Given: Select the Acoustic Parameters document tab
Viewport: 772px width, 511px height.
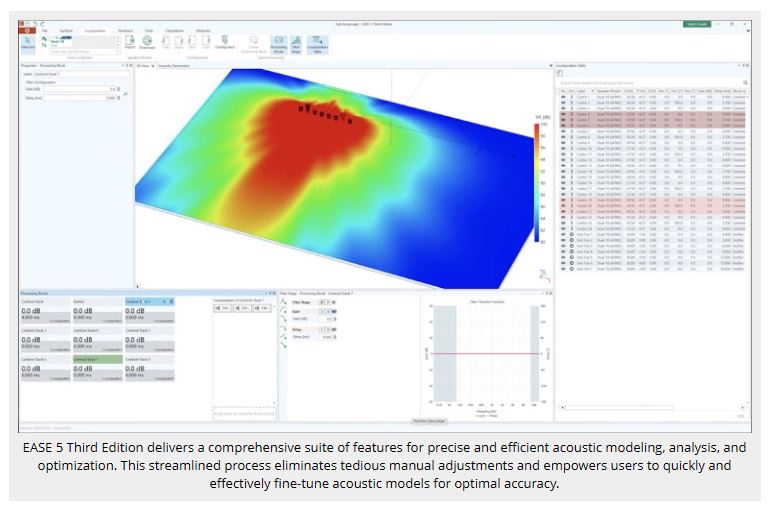Looking at the screenshot, I should 174,65.
